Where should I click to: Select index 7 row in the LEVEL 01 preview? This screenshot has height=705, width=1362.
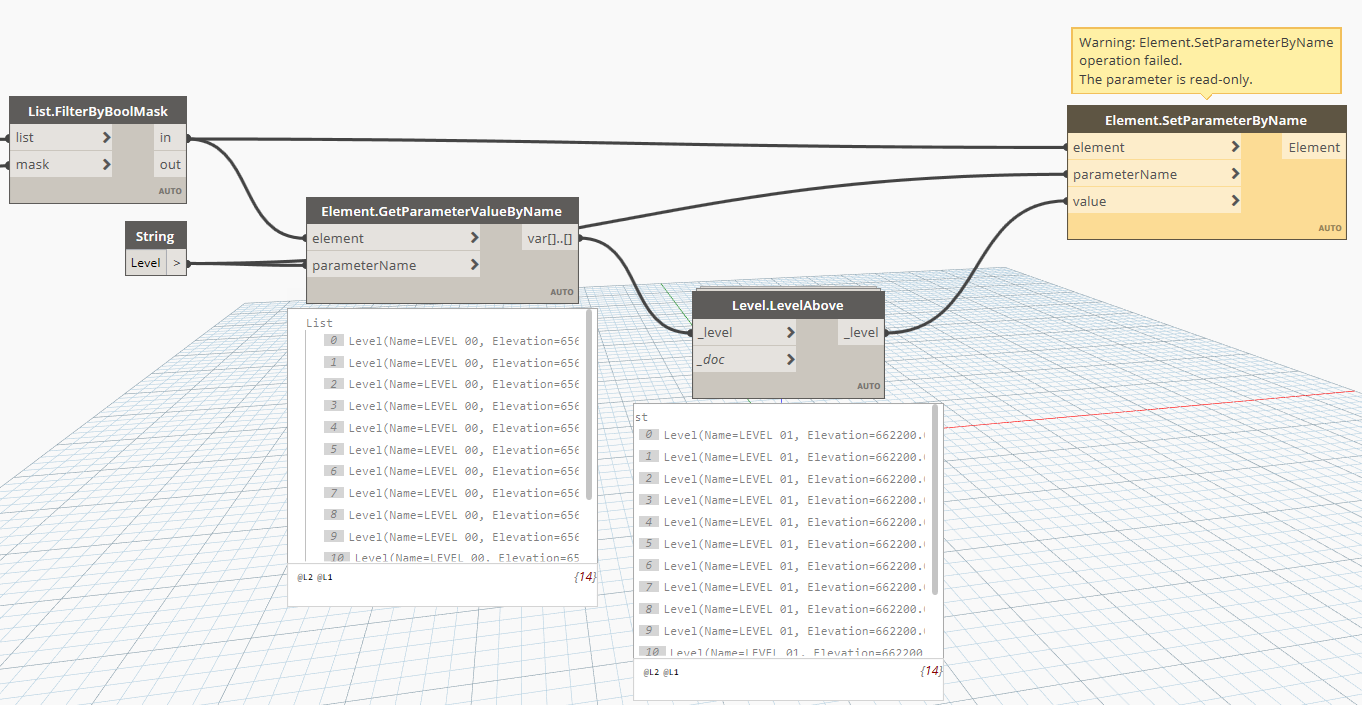click(783, 587)
